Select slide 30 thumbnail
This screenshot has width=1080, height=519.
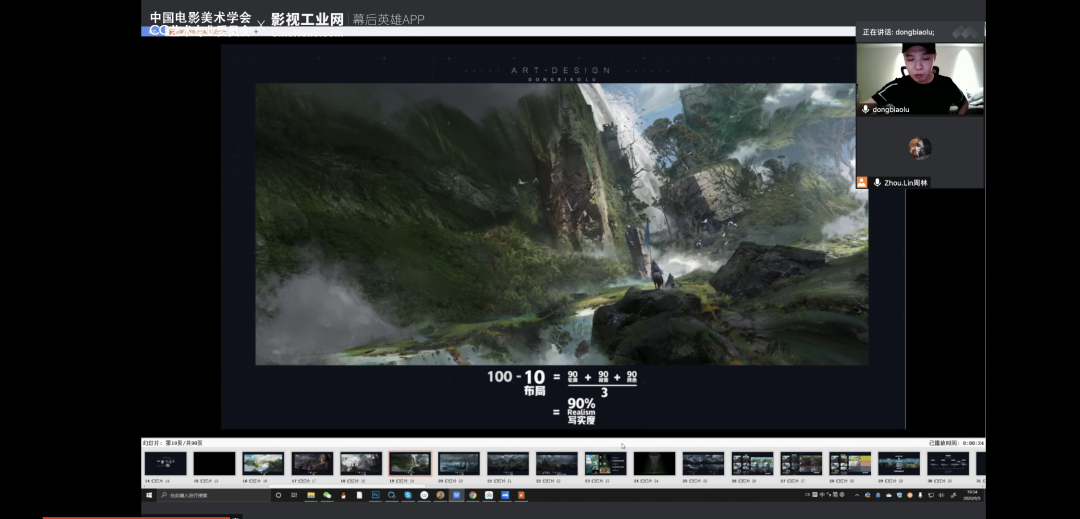[948, 463]
